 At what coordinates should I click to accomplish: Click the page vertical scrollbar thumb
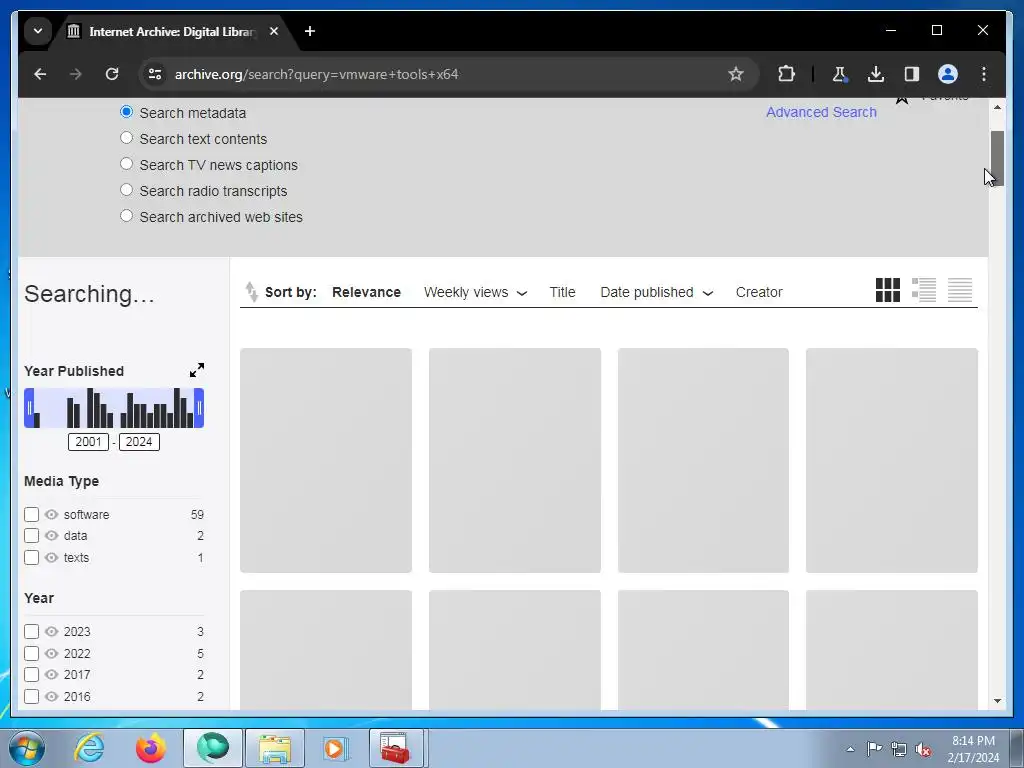(997, 158)
